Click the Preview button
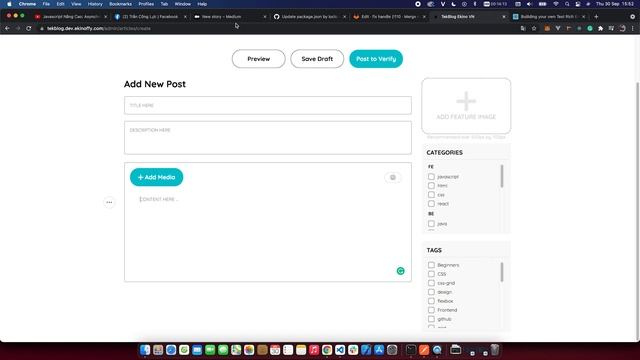 coord(258,59)
